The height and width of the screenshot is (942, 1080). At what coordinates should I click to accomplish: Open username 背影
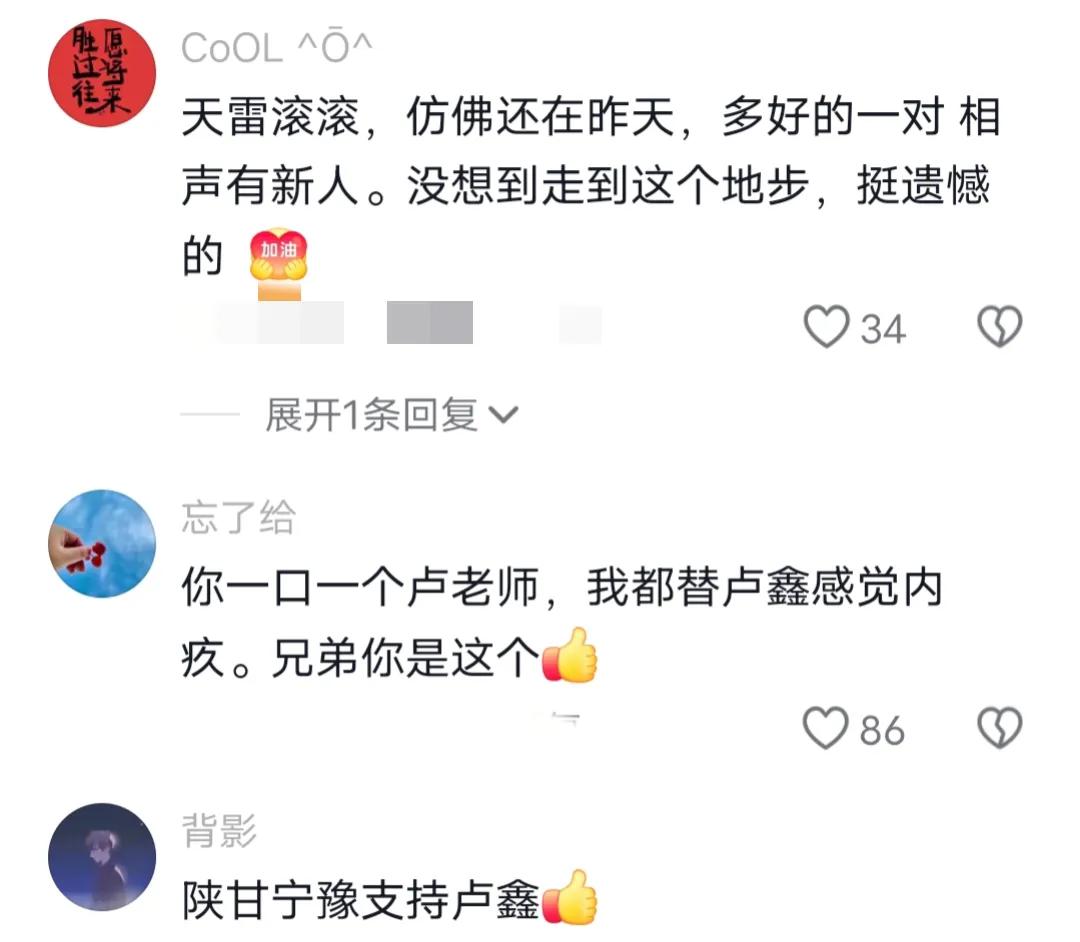point(219,830)
